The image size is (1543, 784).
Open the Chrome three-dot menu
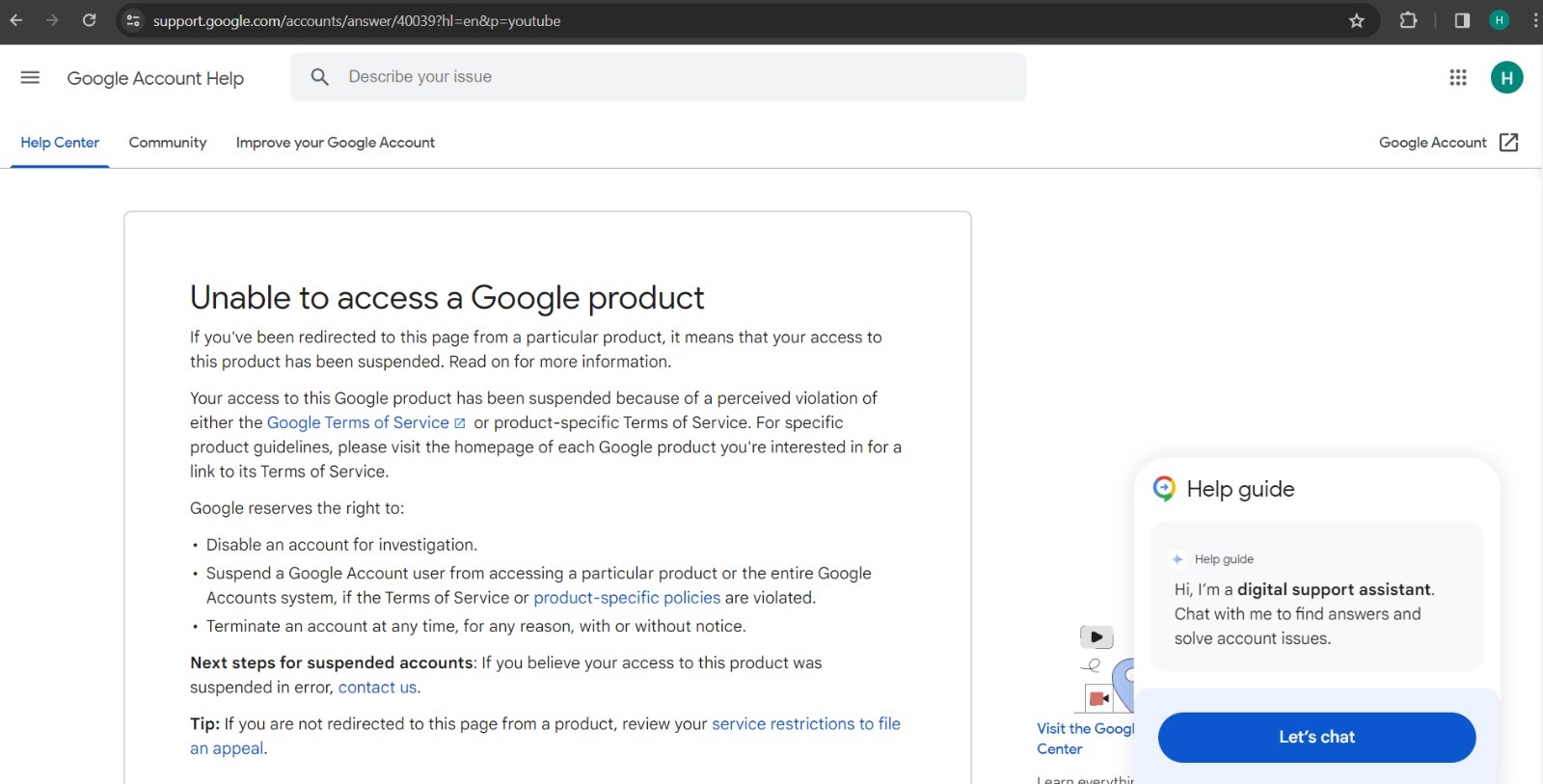pyautogui.click(x=1534, y=20)
